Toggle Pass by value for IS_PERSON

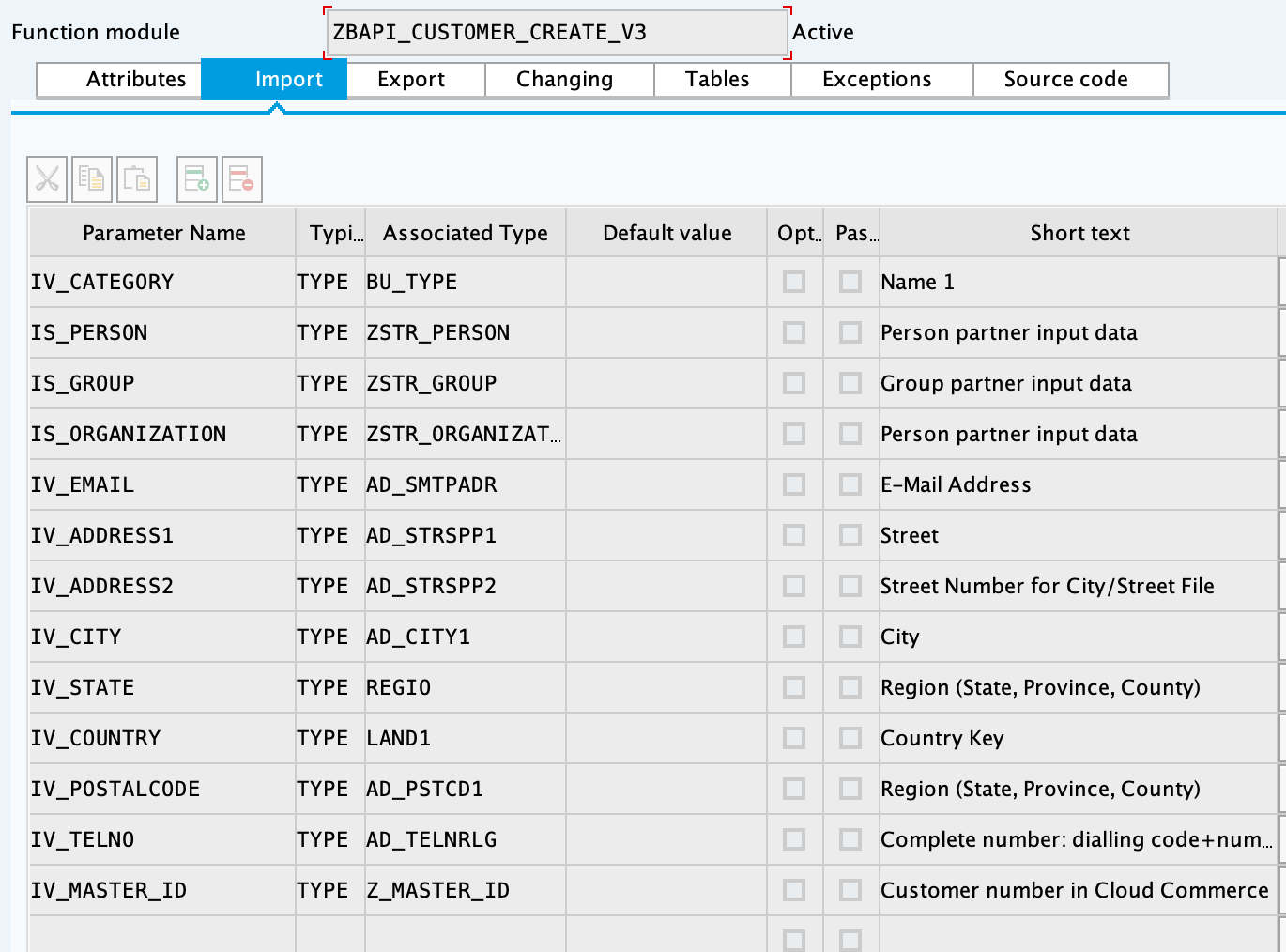pyautogui.click(x=850, y=332)
